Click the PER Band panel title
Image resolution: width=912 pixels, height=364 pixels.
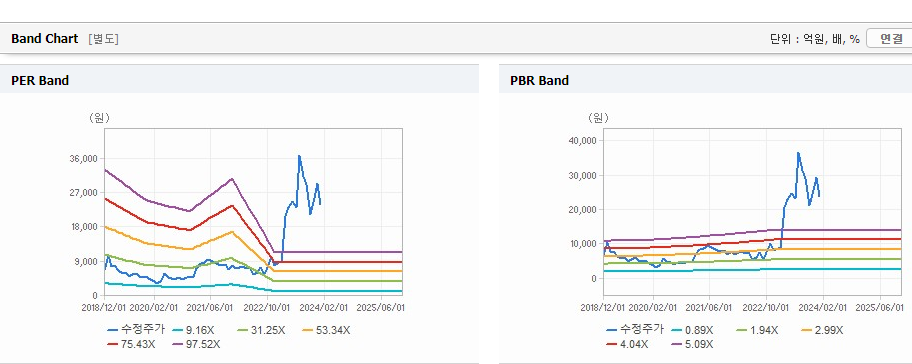(x=40, y=81)
